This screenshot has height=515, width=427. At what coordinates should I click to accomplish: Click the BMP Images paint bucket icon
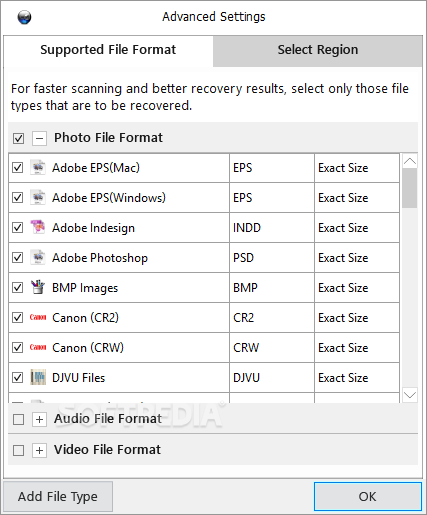[38, 287]
